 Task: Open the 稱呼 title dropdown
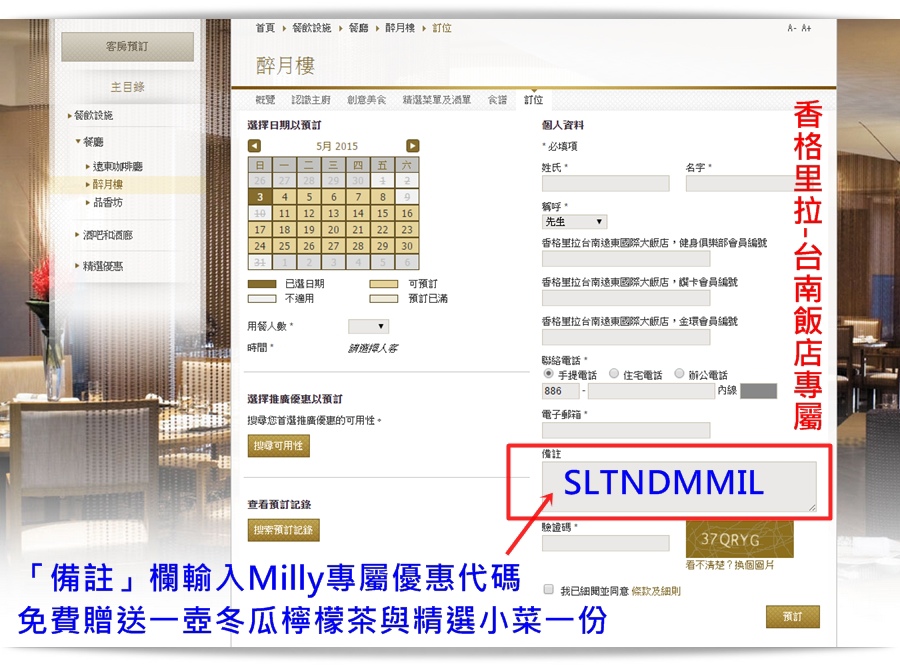point(574,222)
